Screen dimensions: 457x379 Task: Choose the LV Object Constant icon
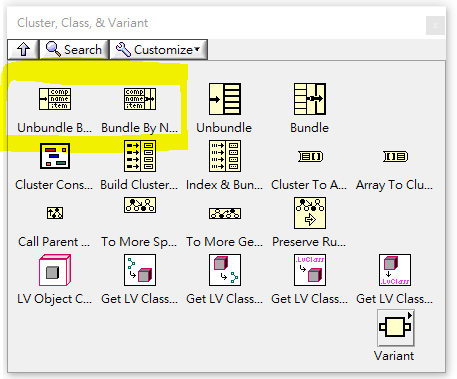coord(55,270)
